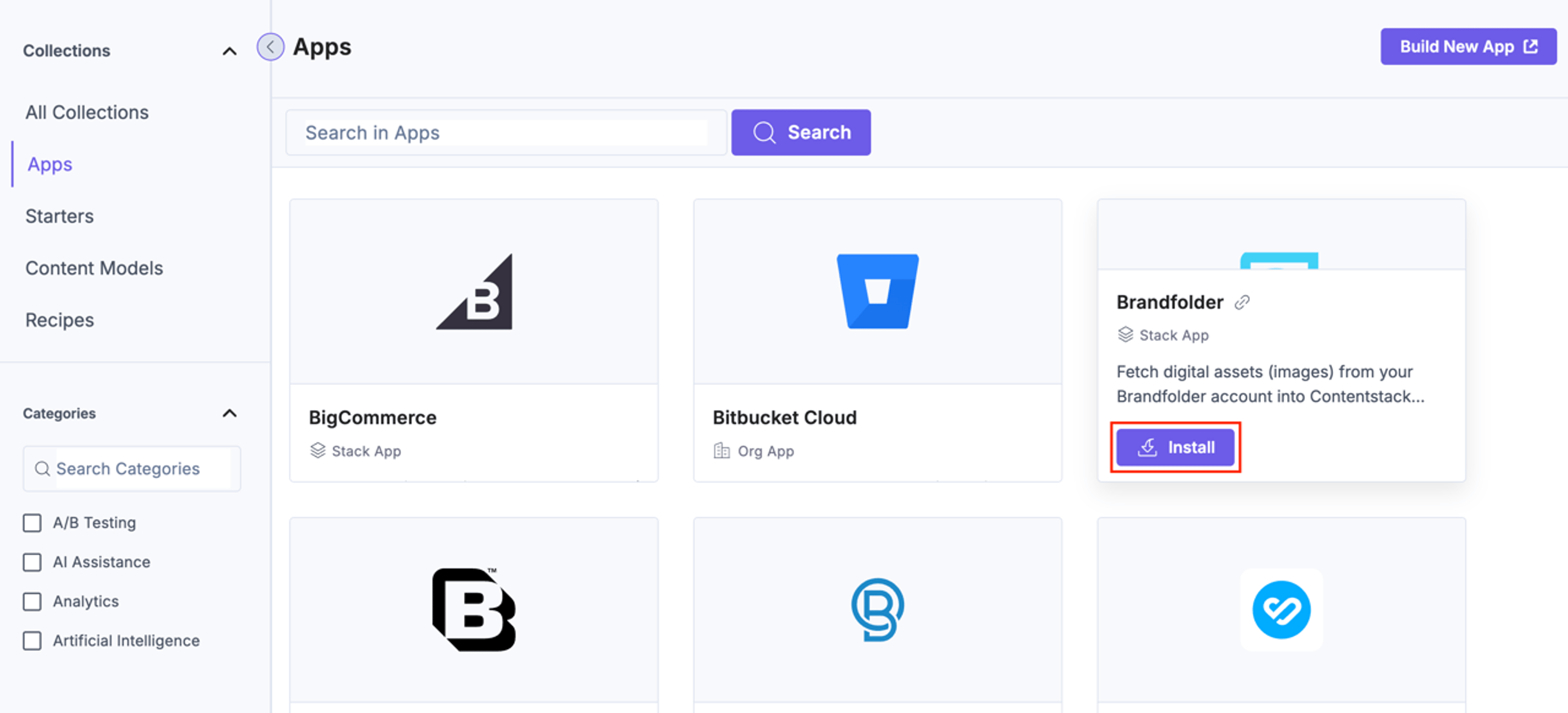
Task: Navigate to Recipes collection
Action: pyautogui.click(x=60, y=320)
